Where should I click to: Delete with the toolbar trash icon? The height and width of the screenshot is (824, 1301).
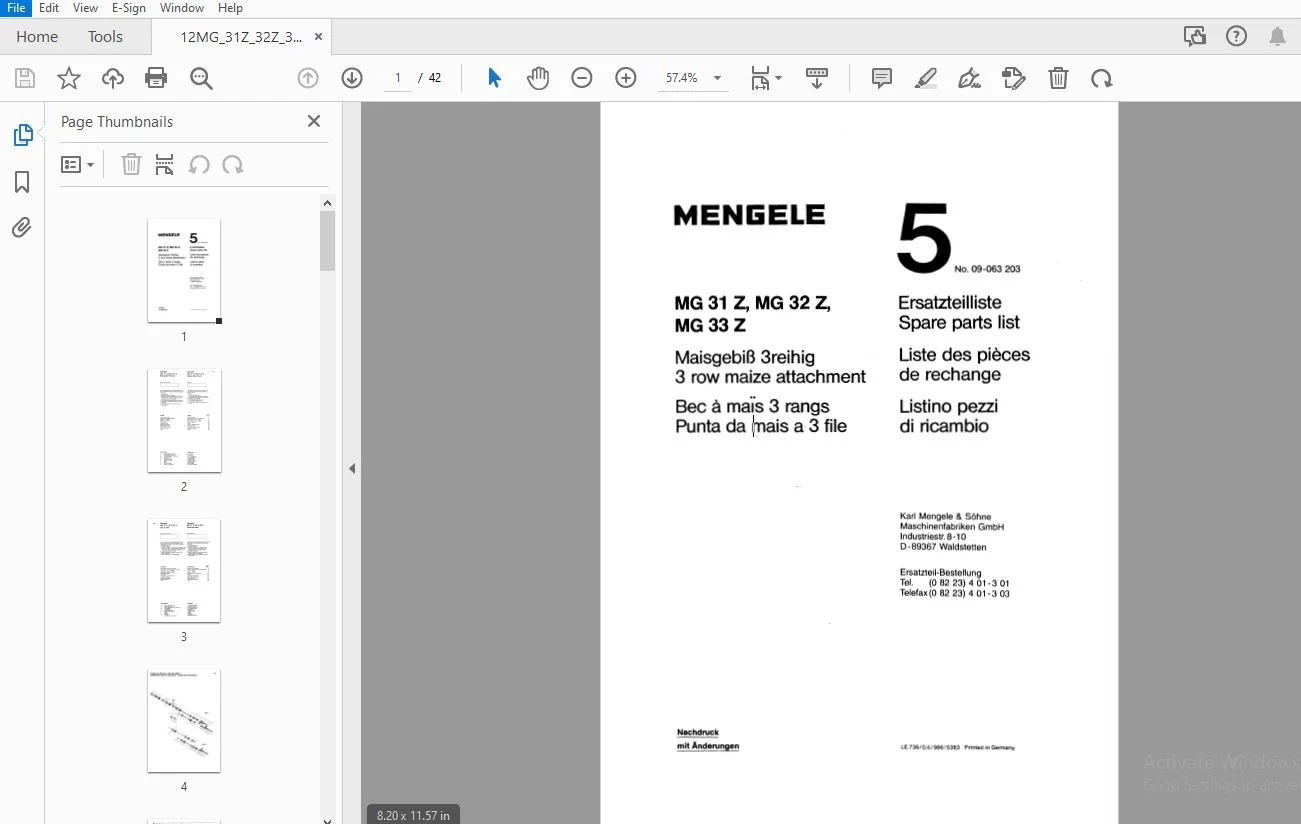click(1058, 78)
